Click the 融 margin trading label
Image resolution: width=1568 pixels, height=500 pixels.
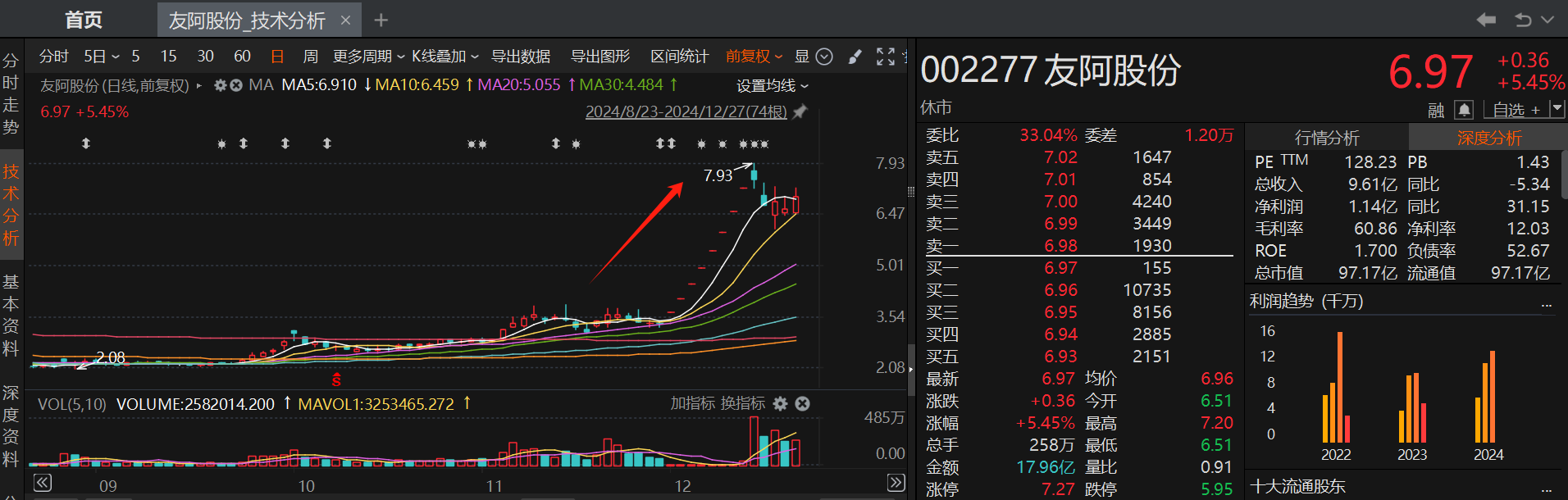coord(1436,111)
